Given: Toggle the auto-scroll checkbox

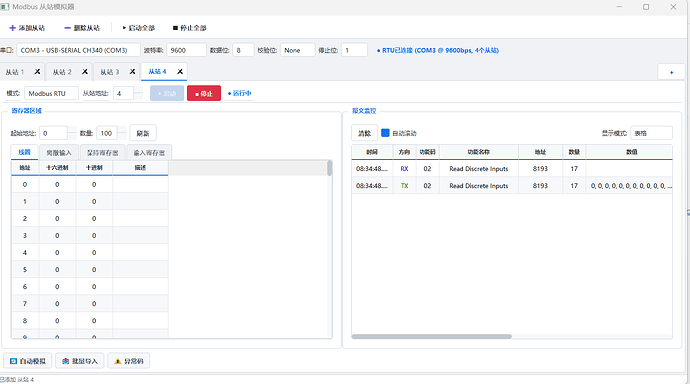Looking at the screenshot, I should [x=385, y=133].
